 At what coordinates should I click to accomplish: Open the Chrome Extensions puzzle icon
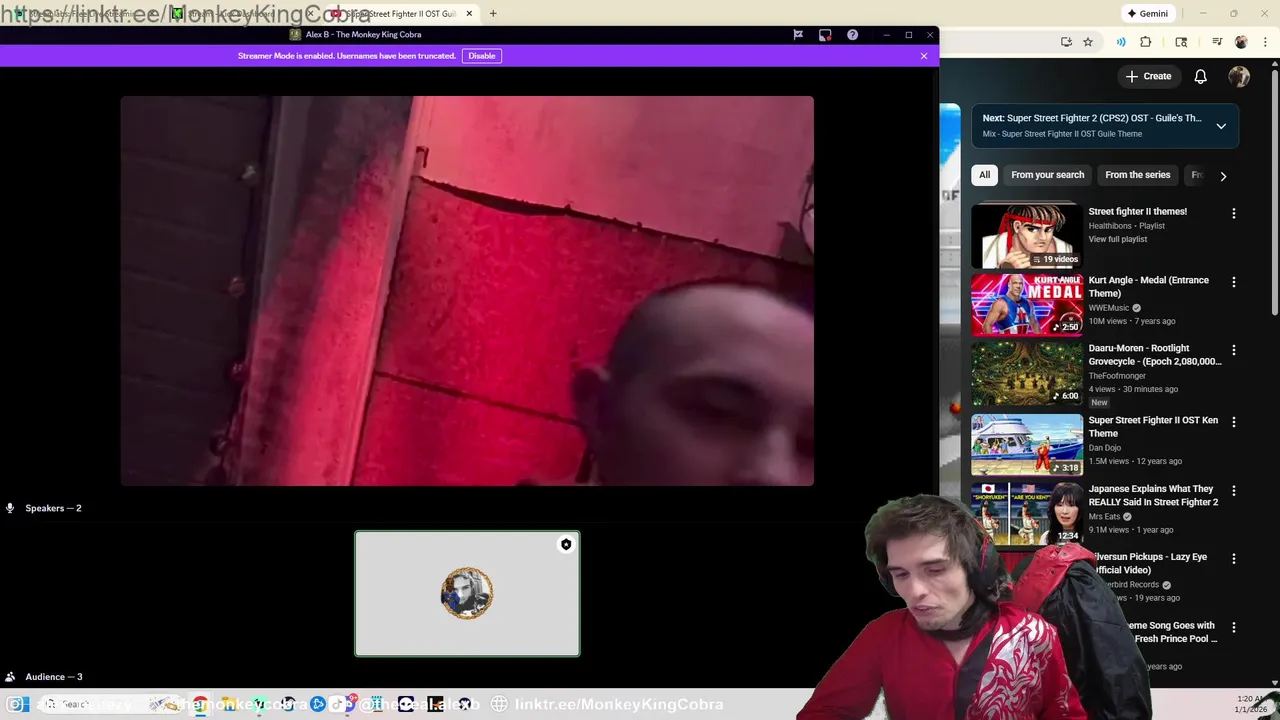point(1146,42)
